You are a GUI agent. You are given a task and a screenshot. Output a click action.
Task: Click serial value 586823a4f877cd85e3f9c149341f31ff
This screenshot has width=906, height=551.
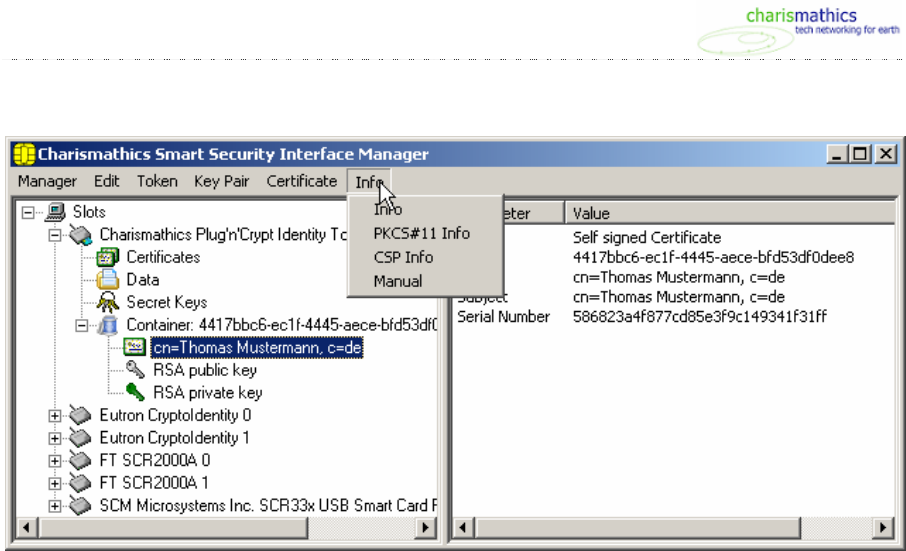coord(699,317)
